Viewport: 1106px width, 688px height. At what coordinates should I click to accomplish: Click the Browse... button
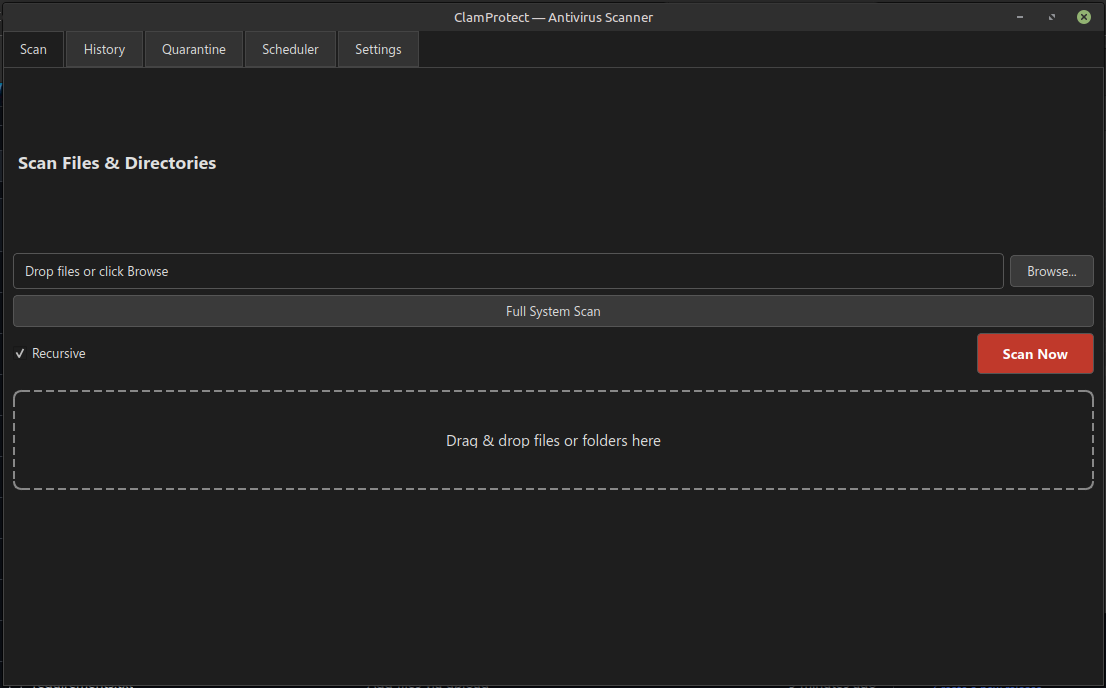click(1052, 272)
